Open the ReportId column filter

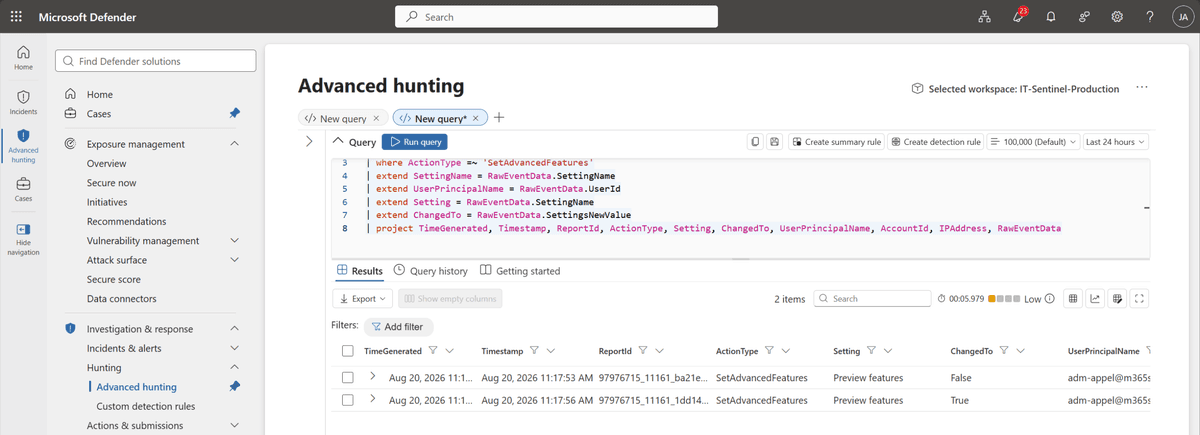coord(644,351)
